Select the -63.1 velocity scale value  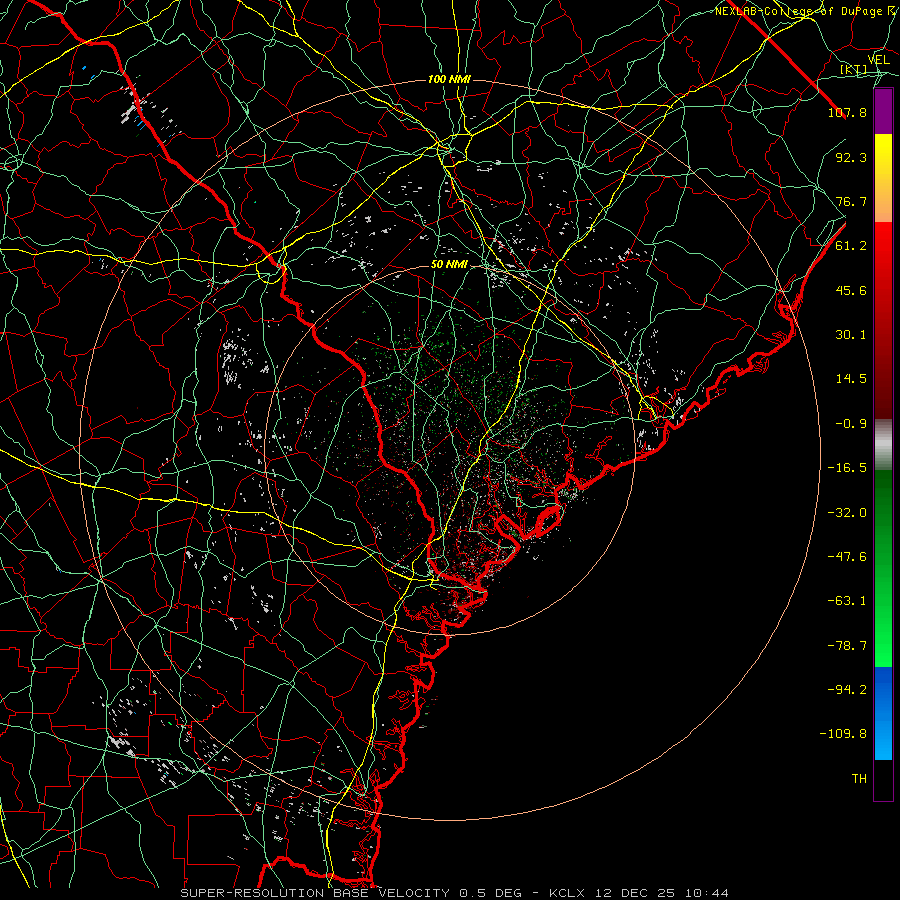(x=847, y=601)
